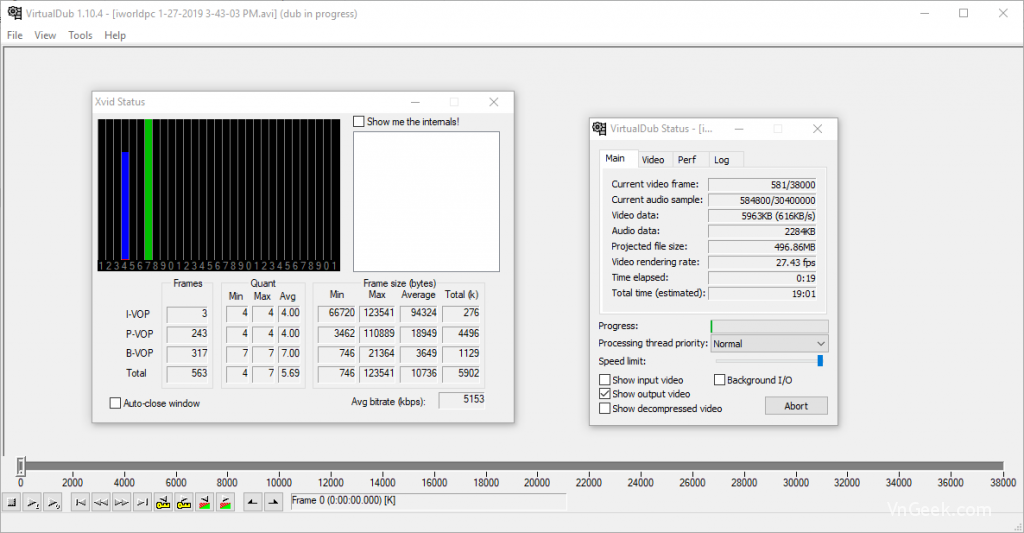
Task: Click the Play output video button
Action: click(x=53, y=502)
